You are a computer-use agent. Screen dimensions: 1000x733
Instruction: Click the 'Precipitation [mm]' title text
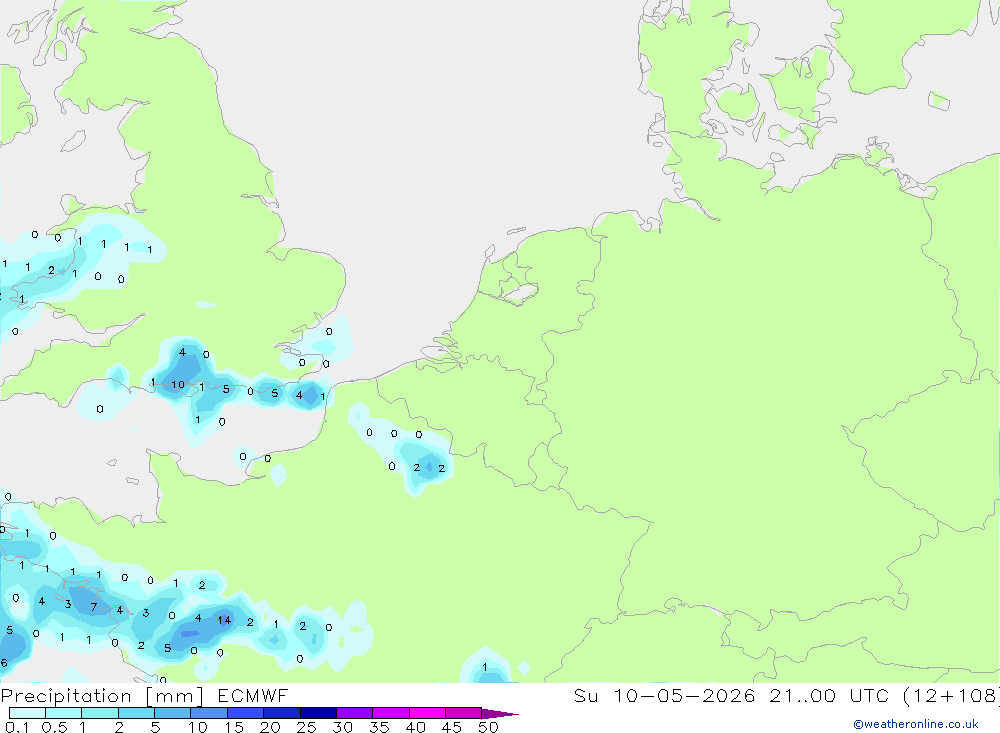pos(102,696)
